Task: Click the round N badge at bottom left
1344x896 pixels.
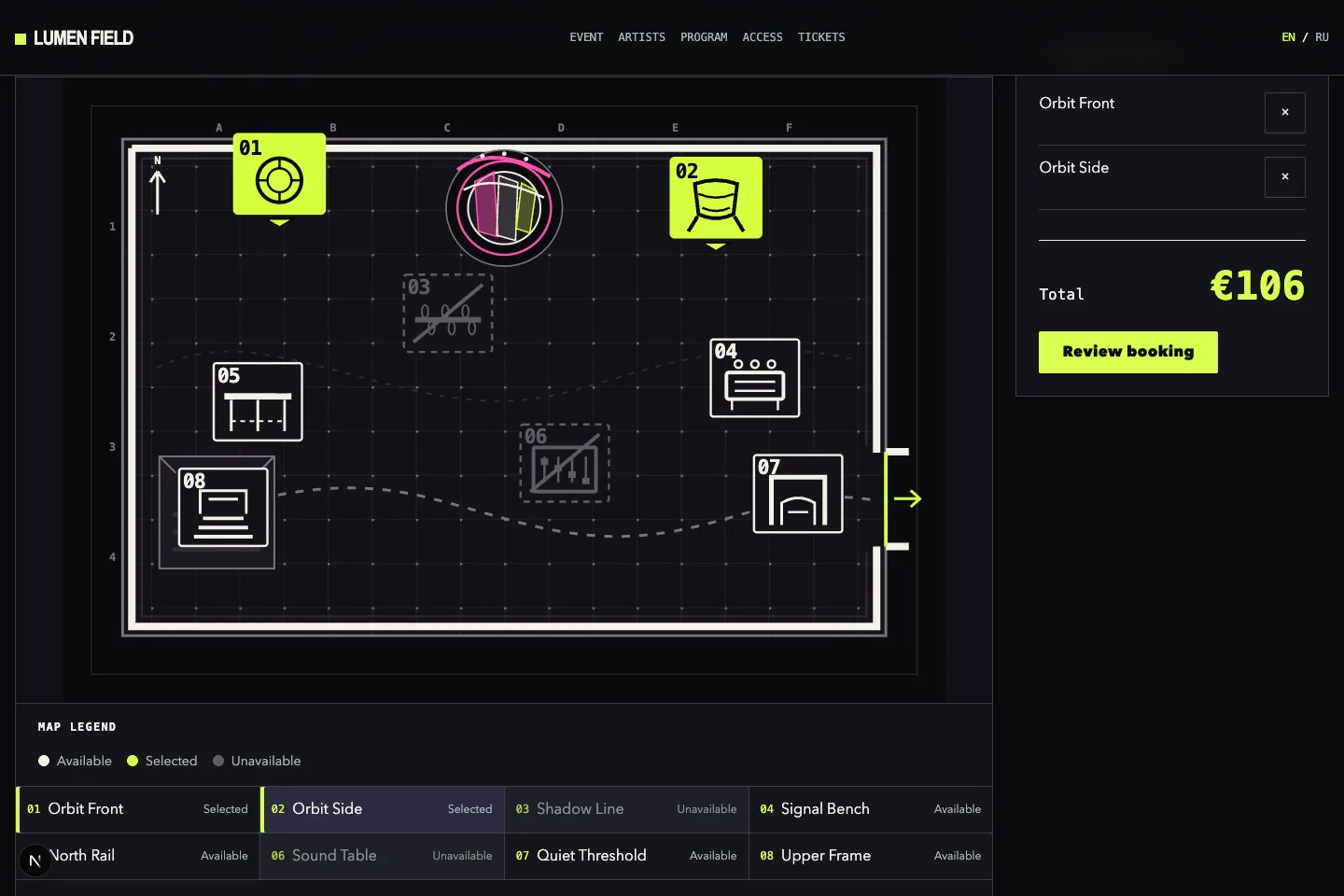Action: click(x=35, y=861)
